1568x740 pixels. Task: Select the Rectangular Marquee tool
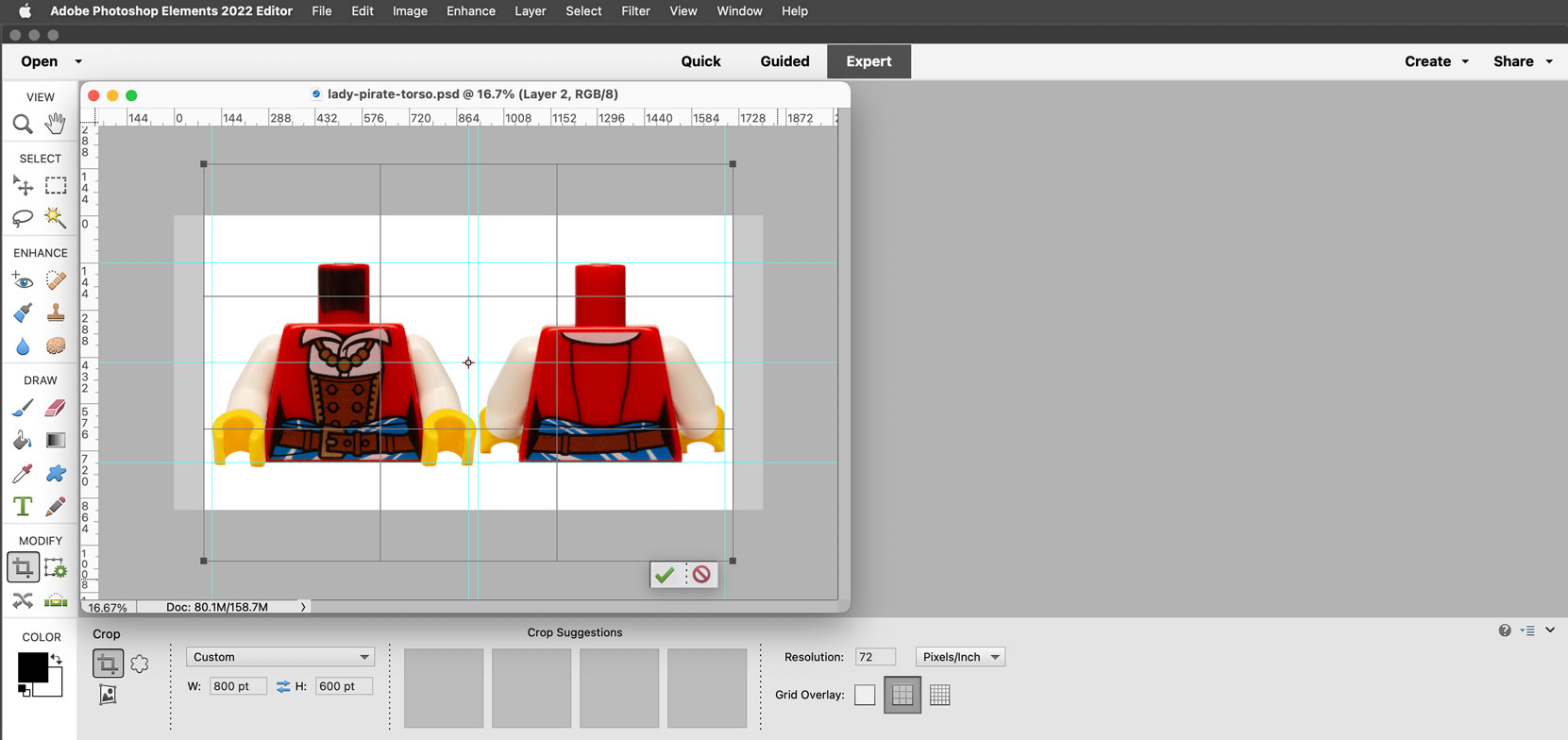[x=56, y=186]
